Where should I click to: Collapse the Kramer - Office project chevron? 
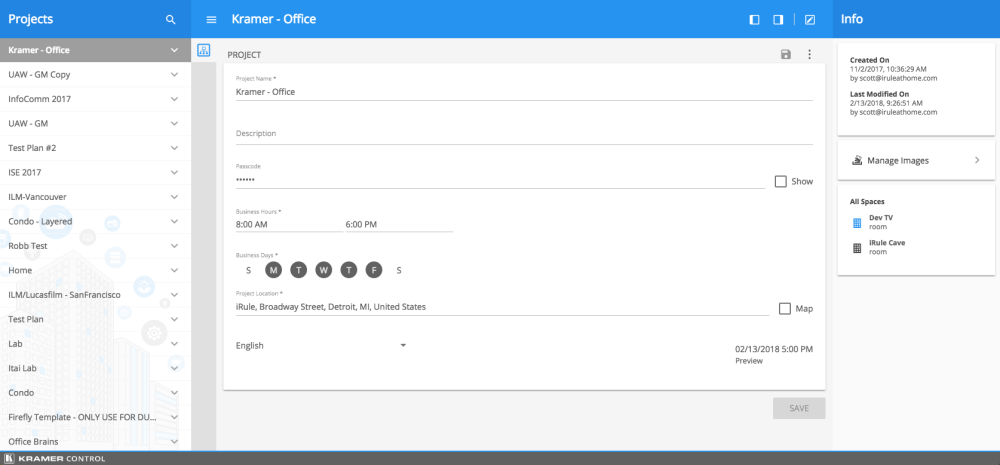(x=175, y=50)
